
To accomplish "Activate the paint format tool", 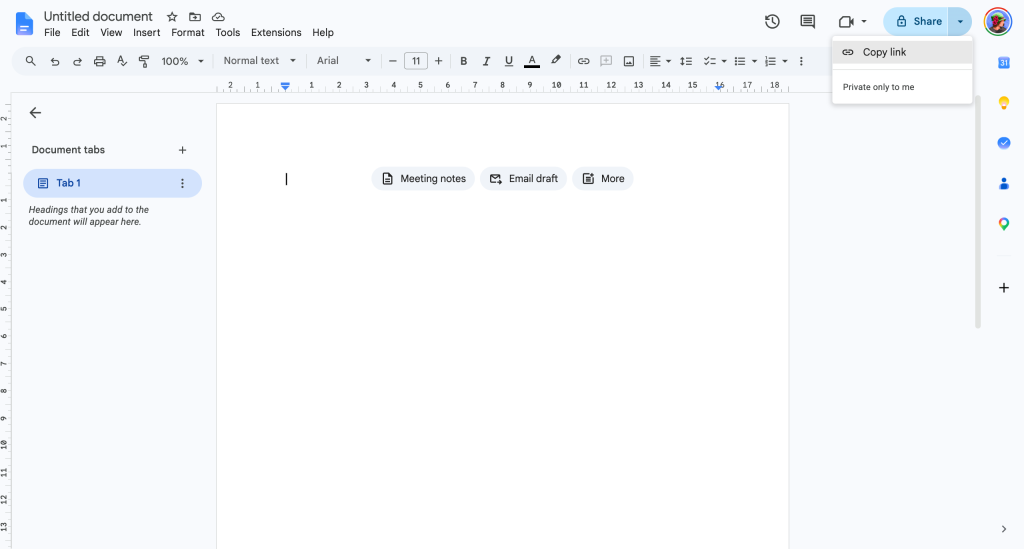I will click(x=144, y=61).
